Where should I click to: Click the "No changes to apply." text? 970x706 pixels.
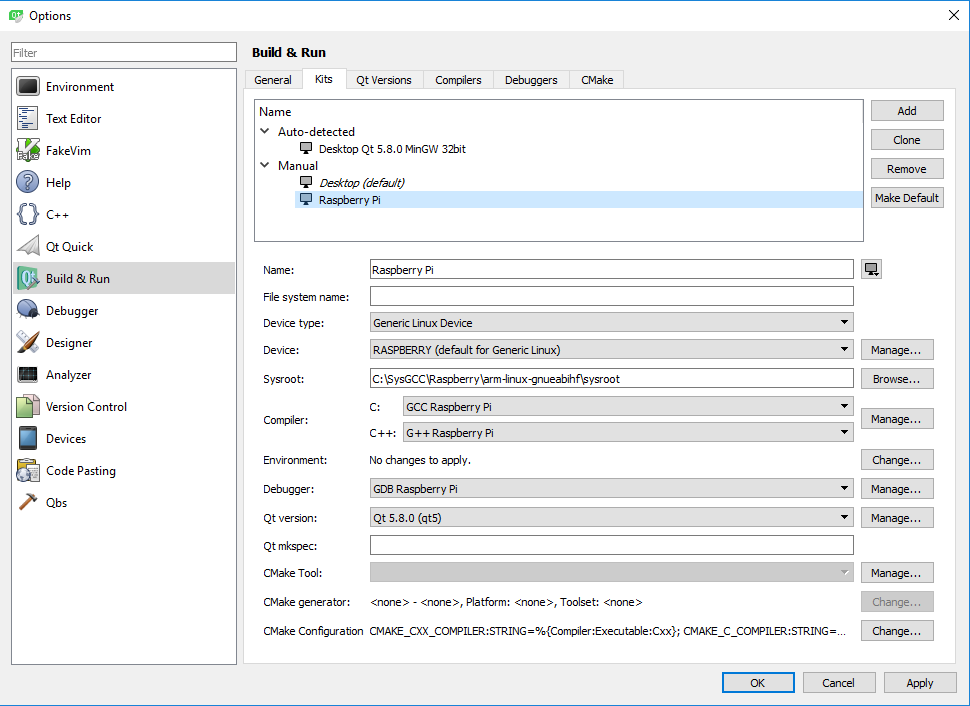tap(420, 460)
